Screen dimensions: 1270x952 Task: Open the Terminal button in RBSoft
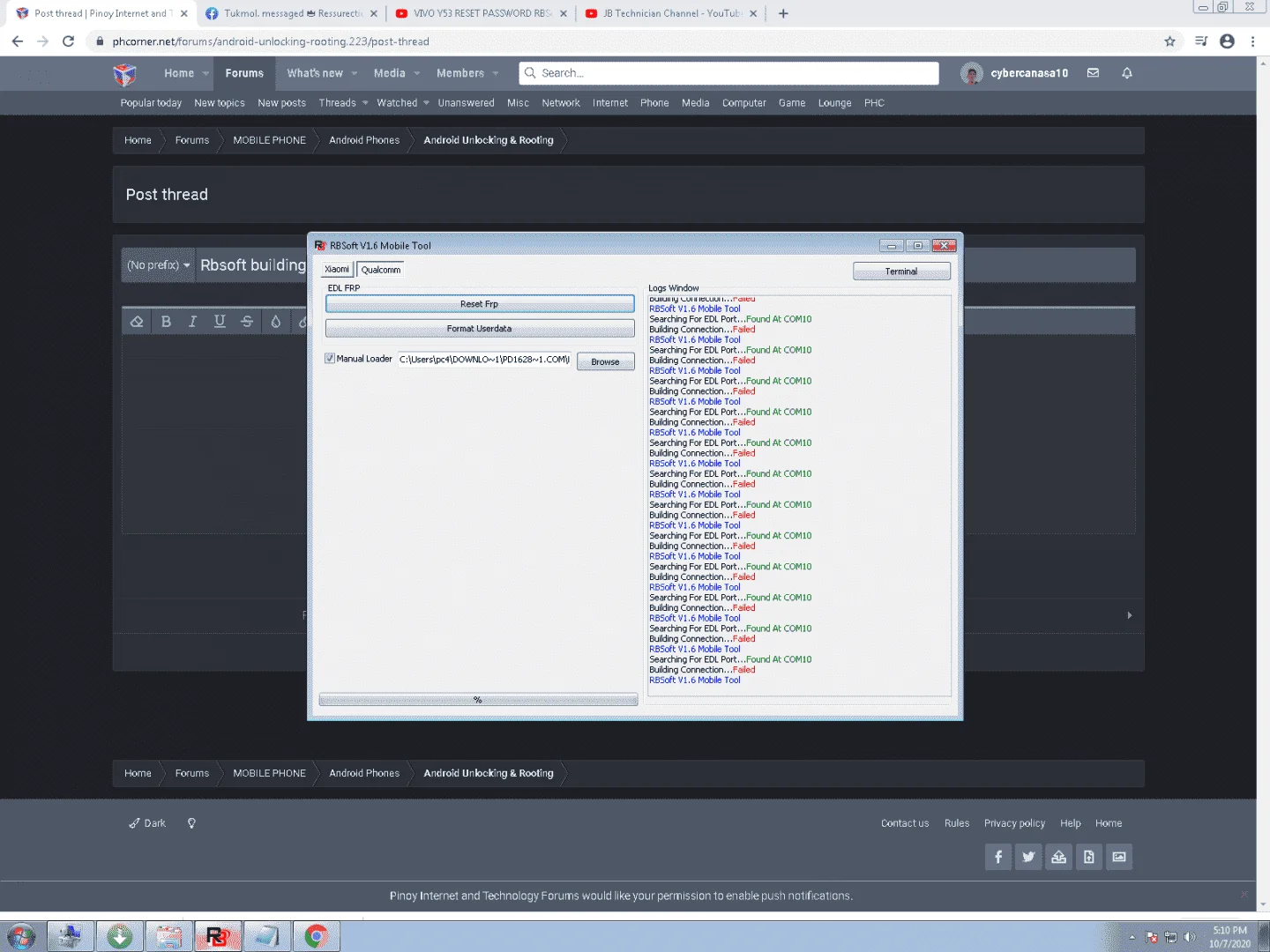point(901,271)
